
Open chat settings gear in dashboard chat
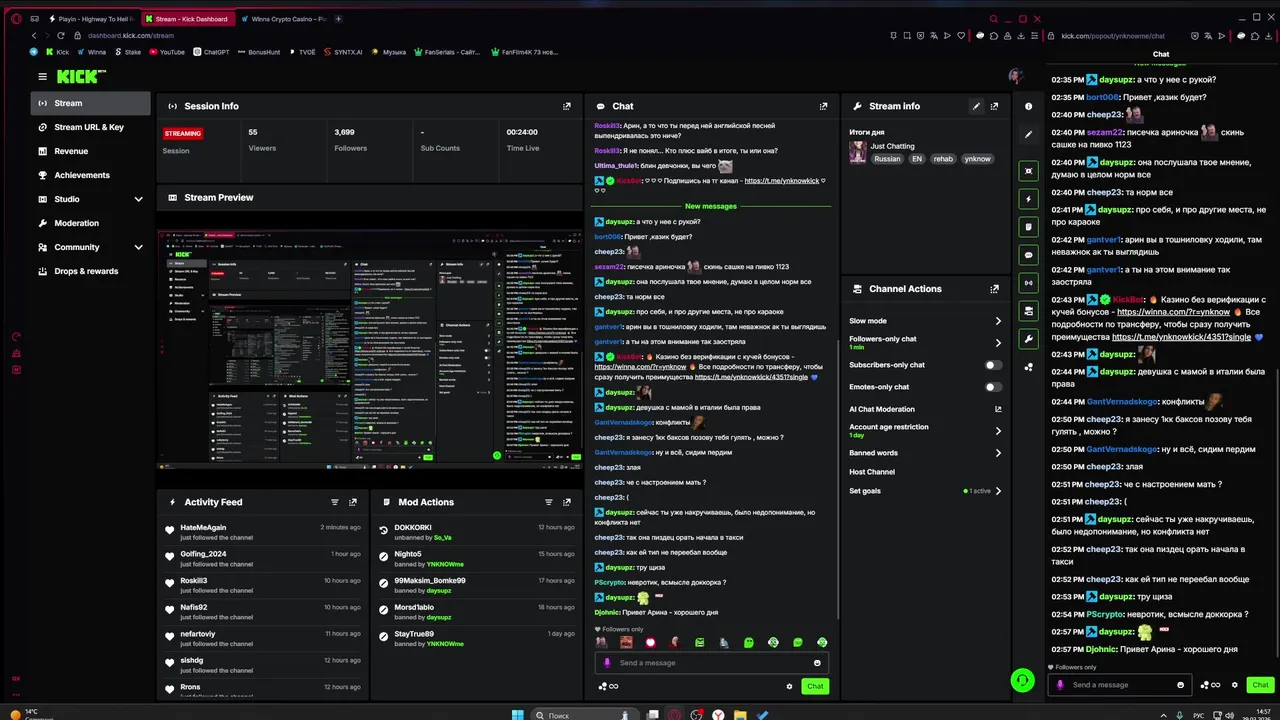tap(789, 686)
